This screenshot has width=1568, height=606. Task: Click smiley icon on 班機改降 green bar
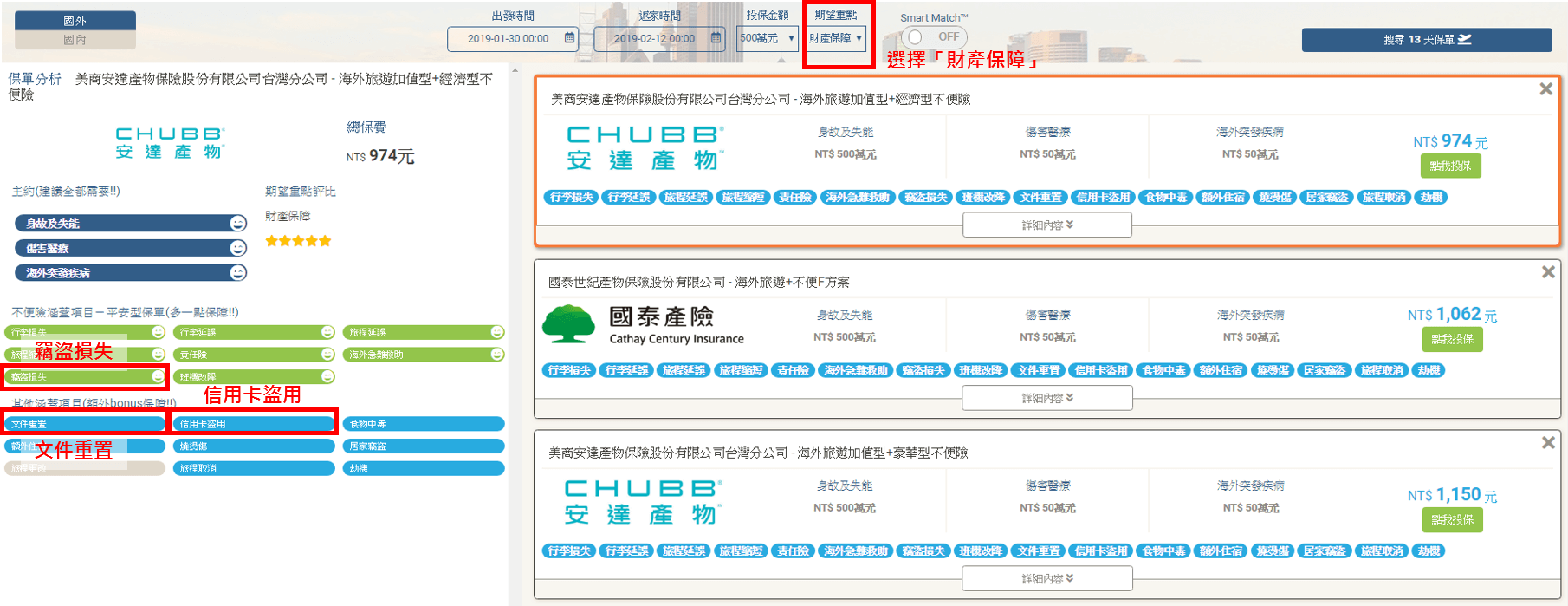coord(327,376)
